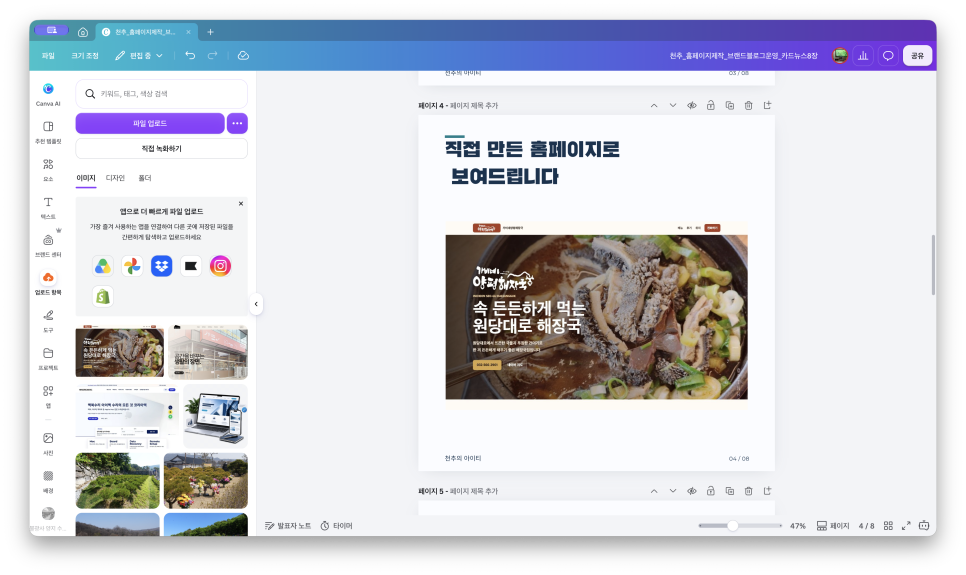This screenshot has height=575, width=966.
Task: Collapse the side panel arrow
Action: pyautogui.click(x=256, y=304)
